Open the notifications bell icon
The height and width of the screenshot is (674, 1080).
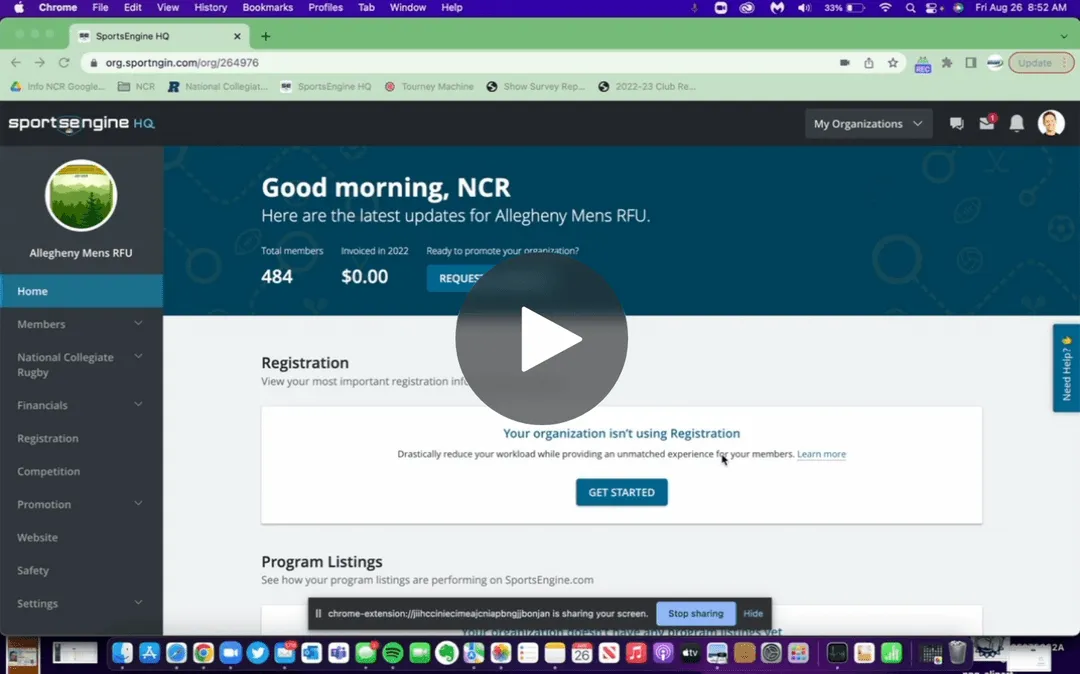1017,123
